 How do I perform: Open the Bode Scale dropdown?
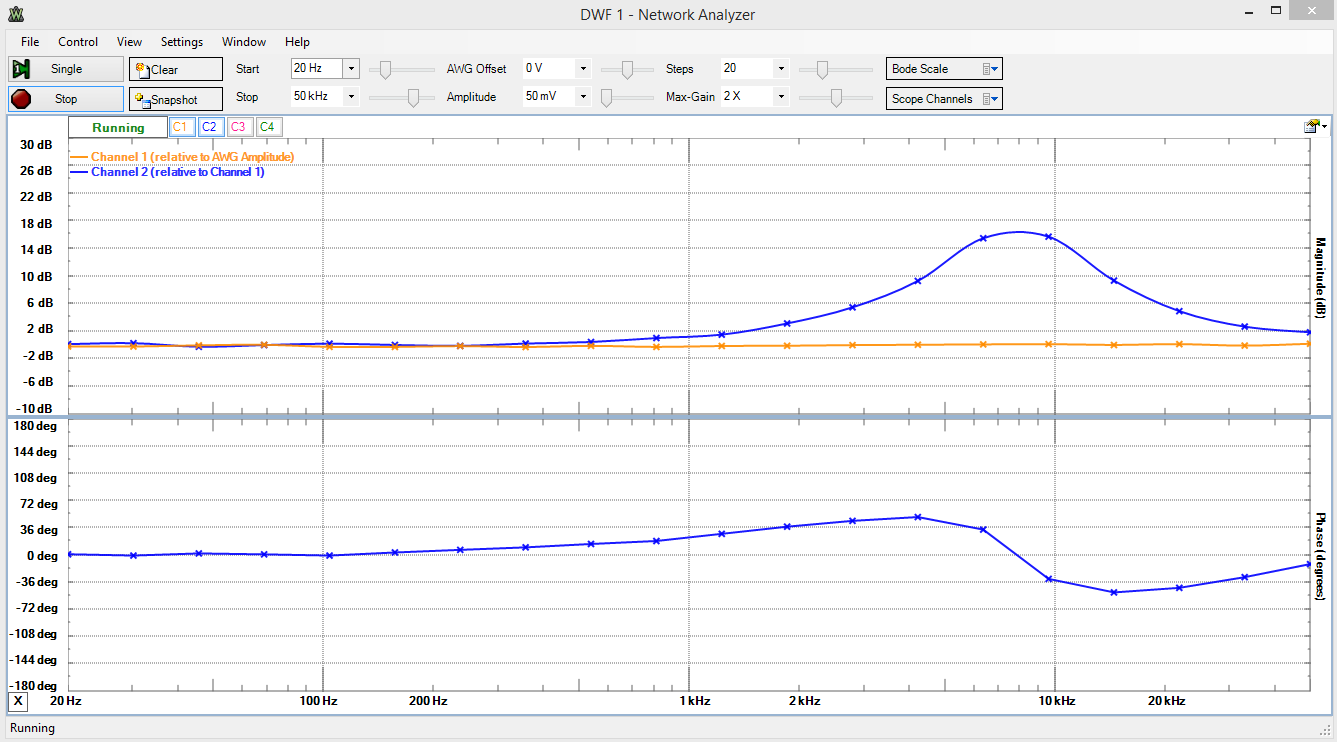[944, 69]
